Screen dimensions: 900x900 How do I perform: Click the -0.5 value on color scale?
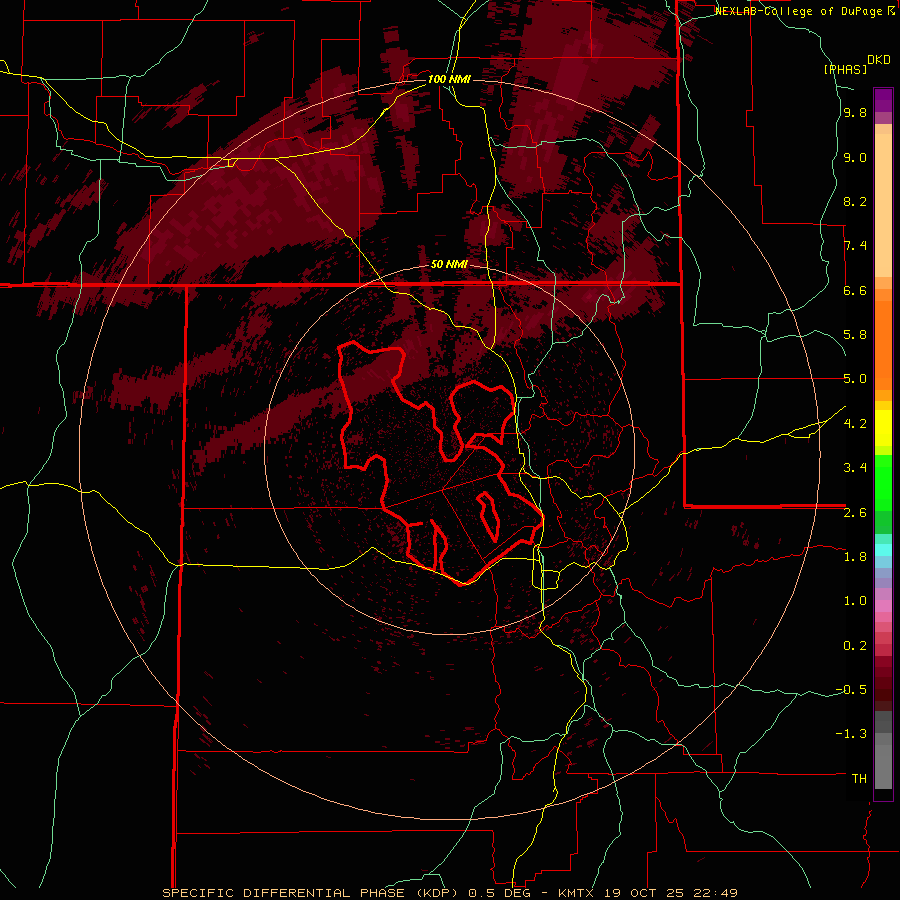point(851,690)
